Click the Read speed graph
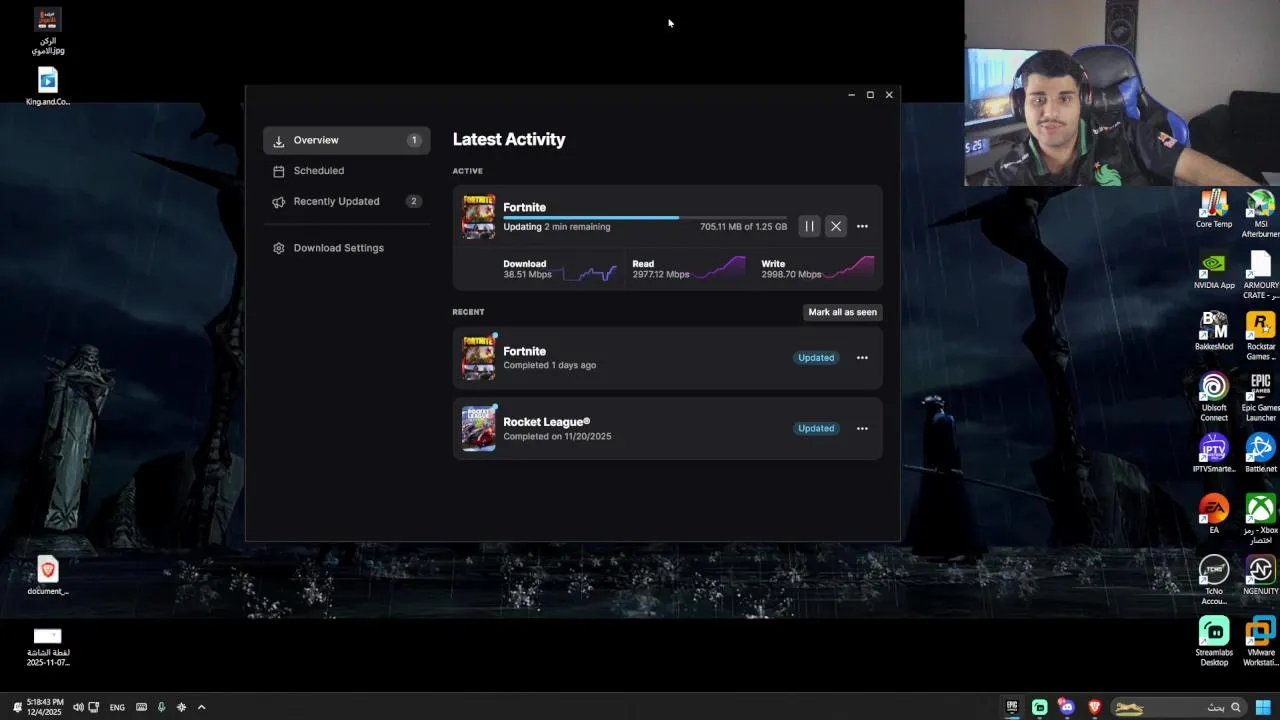Screen dimensions: 1280x720 (720, 269)
